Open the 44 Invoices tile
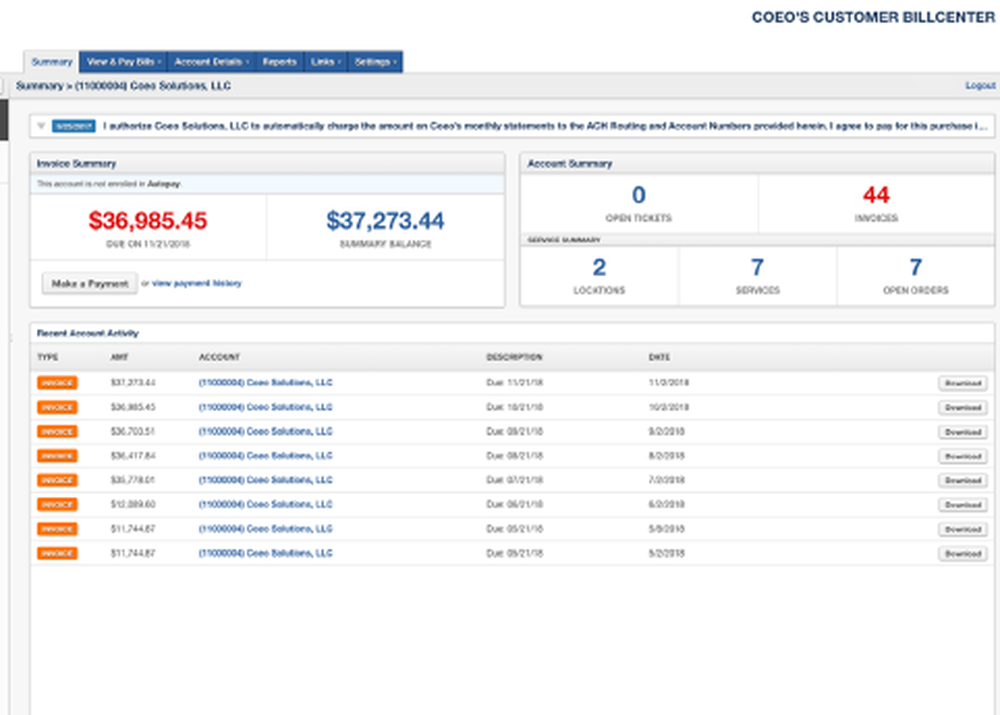 [x=876, y=203]
